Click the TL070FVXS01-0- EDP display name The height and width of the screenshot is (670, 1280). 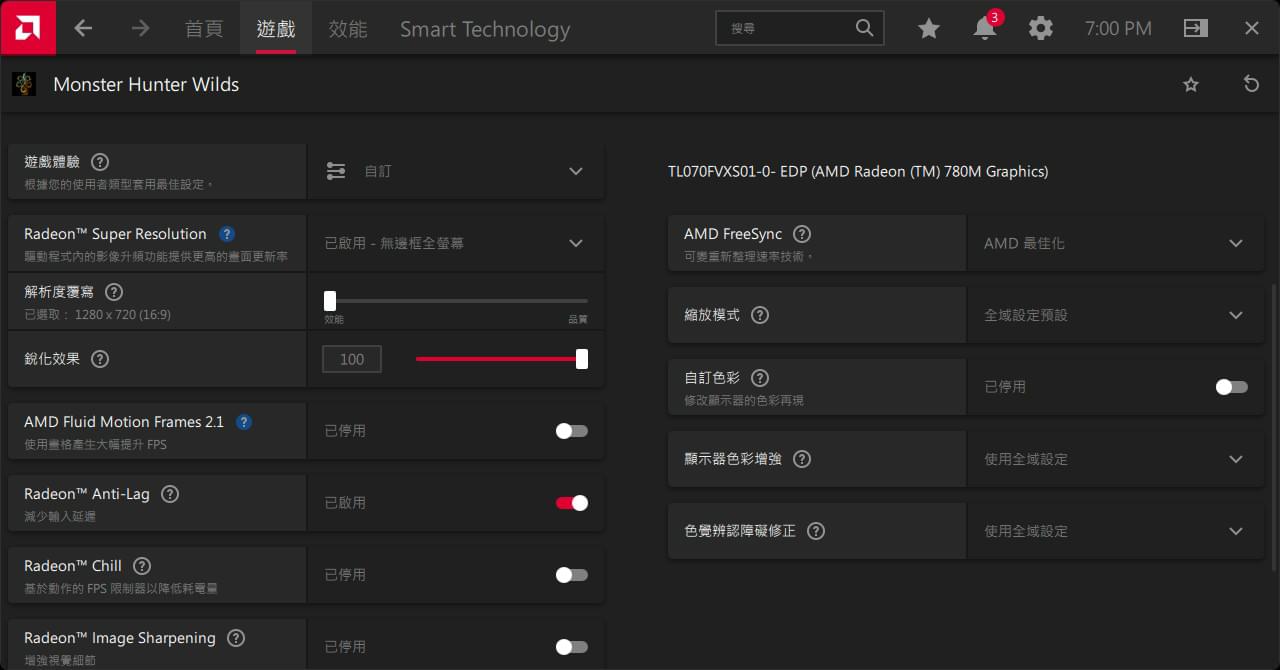tap(858, 172)
